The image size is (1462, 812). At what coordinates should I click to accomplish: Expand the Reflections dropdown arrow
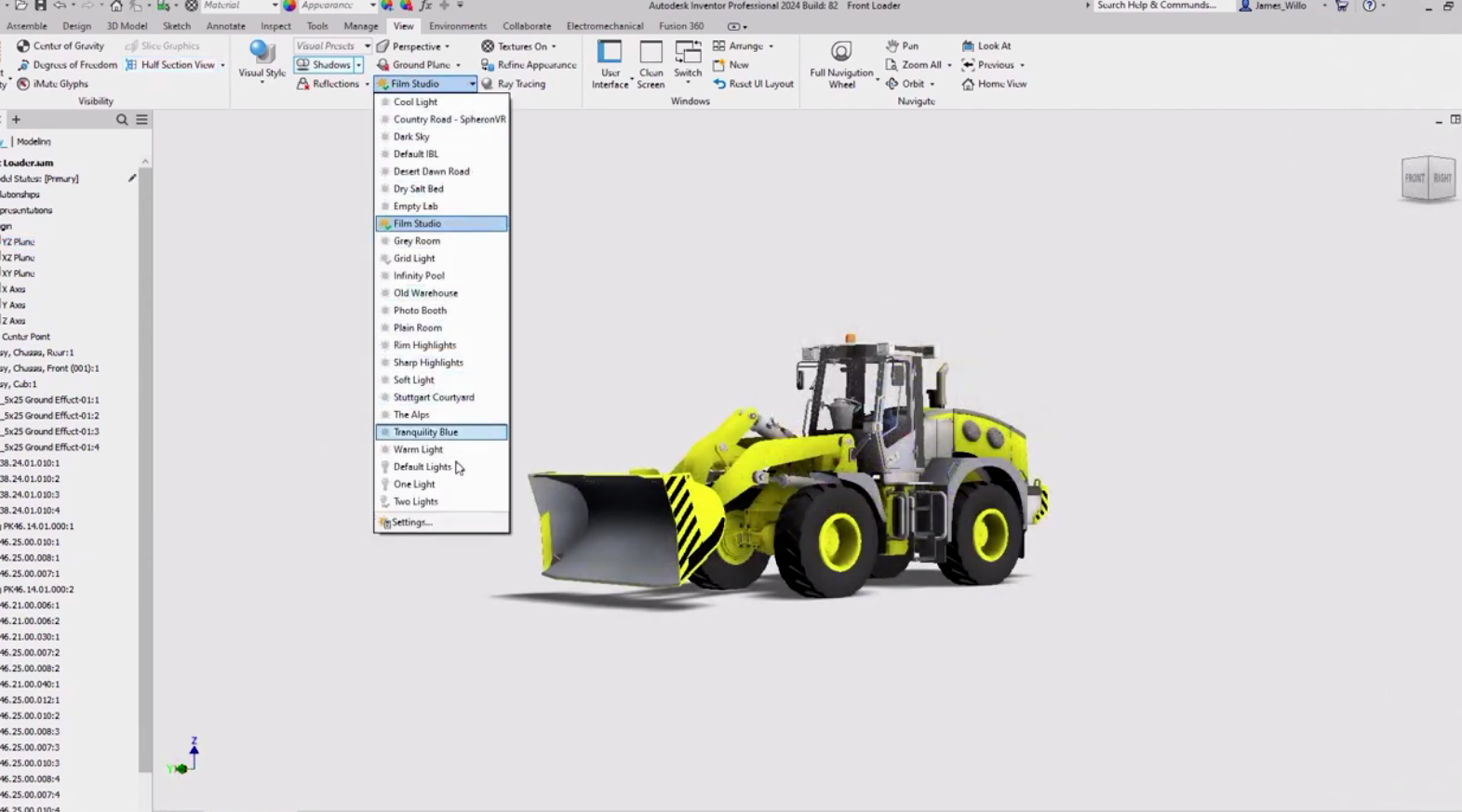(367, 84)
